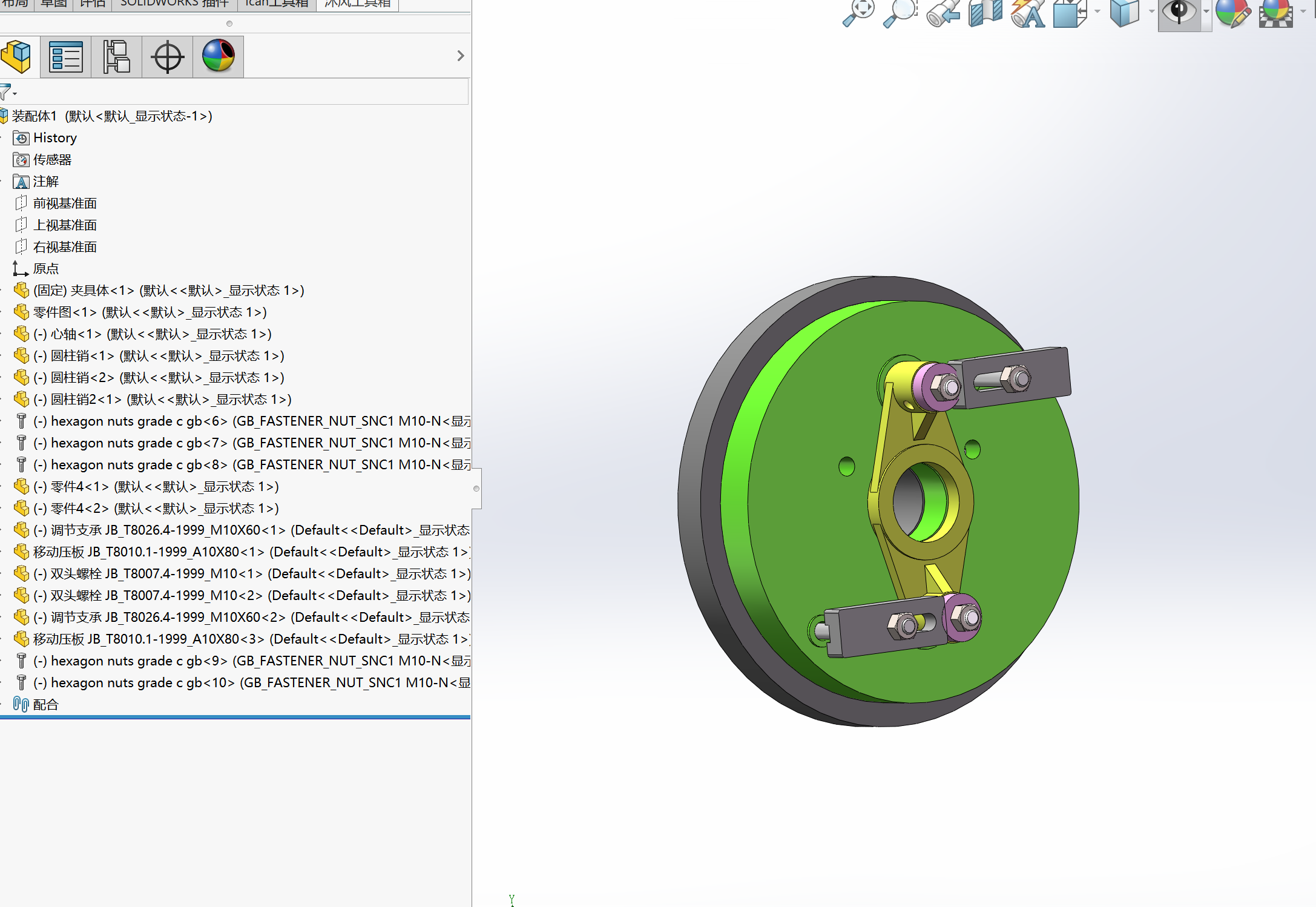Click the 圆柱销2<1> part icon

[21, 400]
